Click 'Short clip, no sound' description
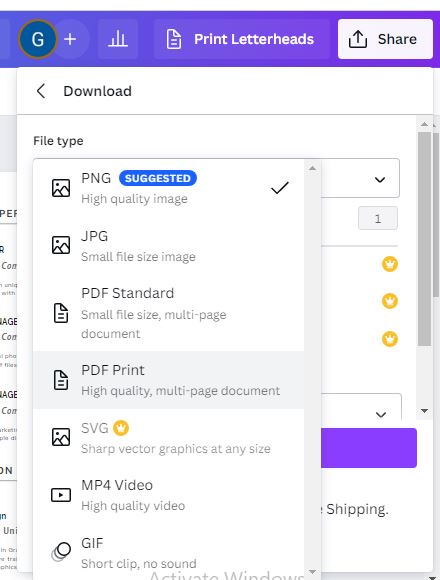The image size is (440, 580). [x=139, y=563]
